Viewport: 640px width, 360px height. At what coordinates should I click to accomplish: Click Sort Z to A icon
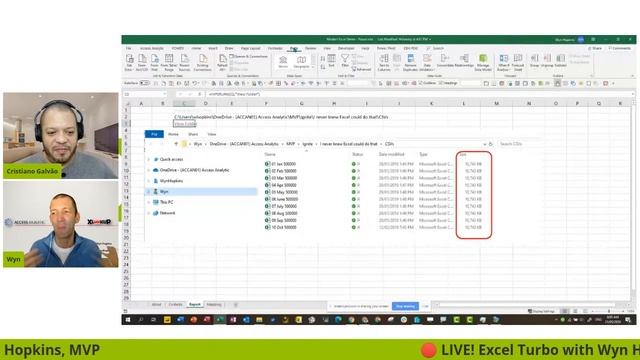[x=323, y=66]
